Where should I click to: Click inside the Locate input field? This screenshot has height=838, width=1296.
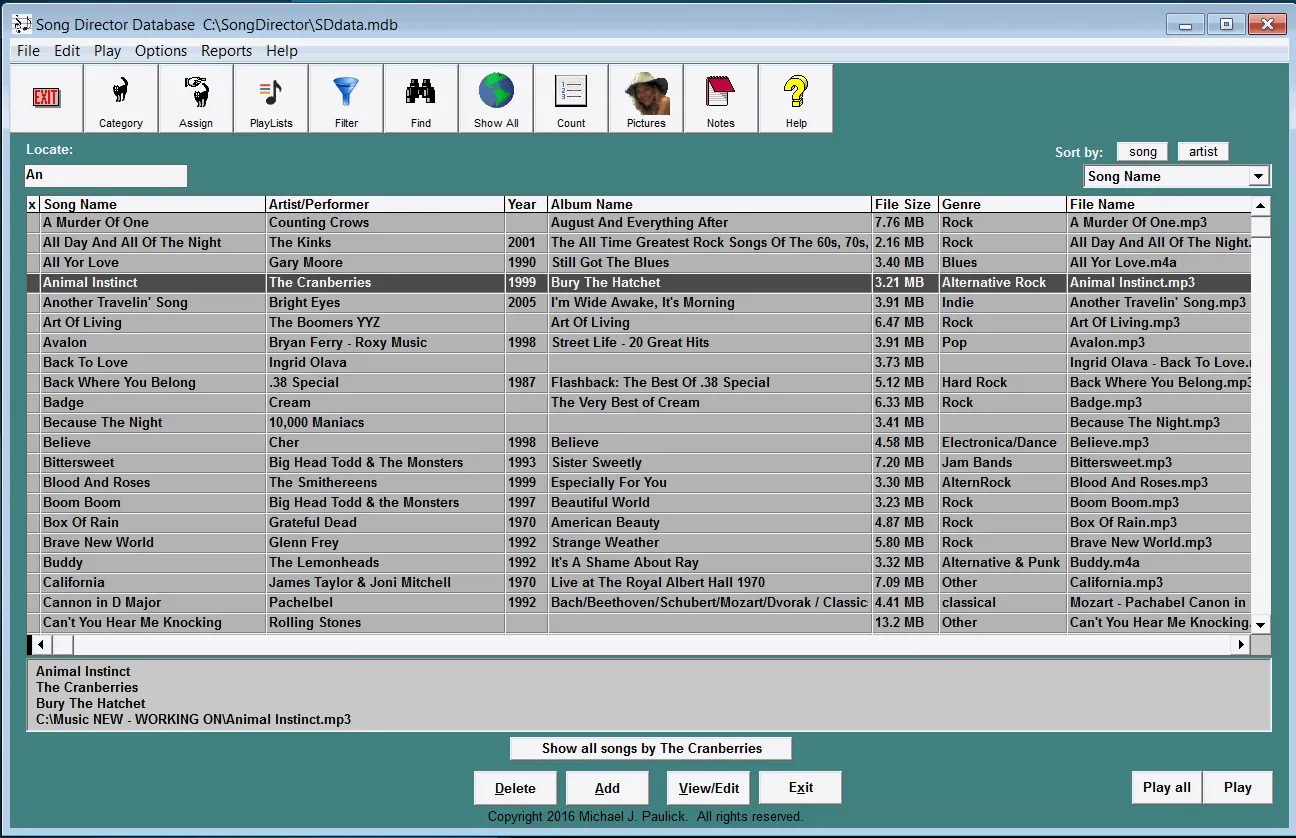point(105,175)
